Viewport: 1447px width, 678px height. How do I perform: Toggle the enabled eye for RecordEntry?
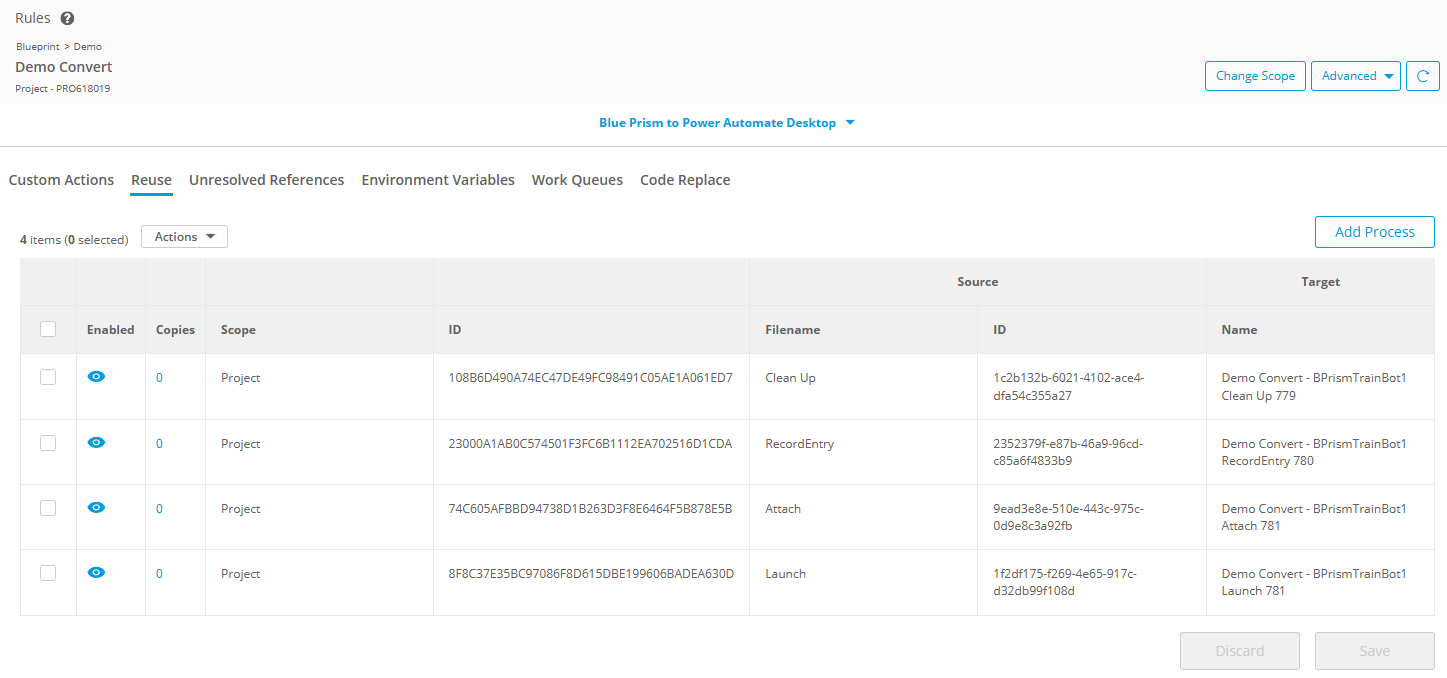point(96,442)
